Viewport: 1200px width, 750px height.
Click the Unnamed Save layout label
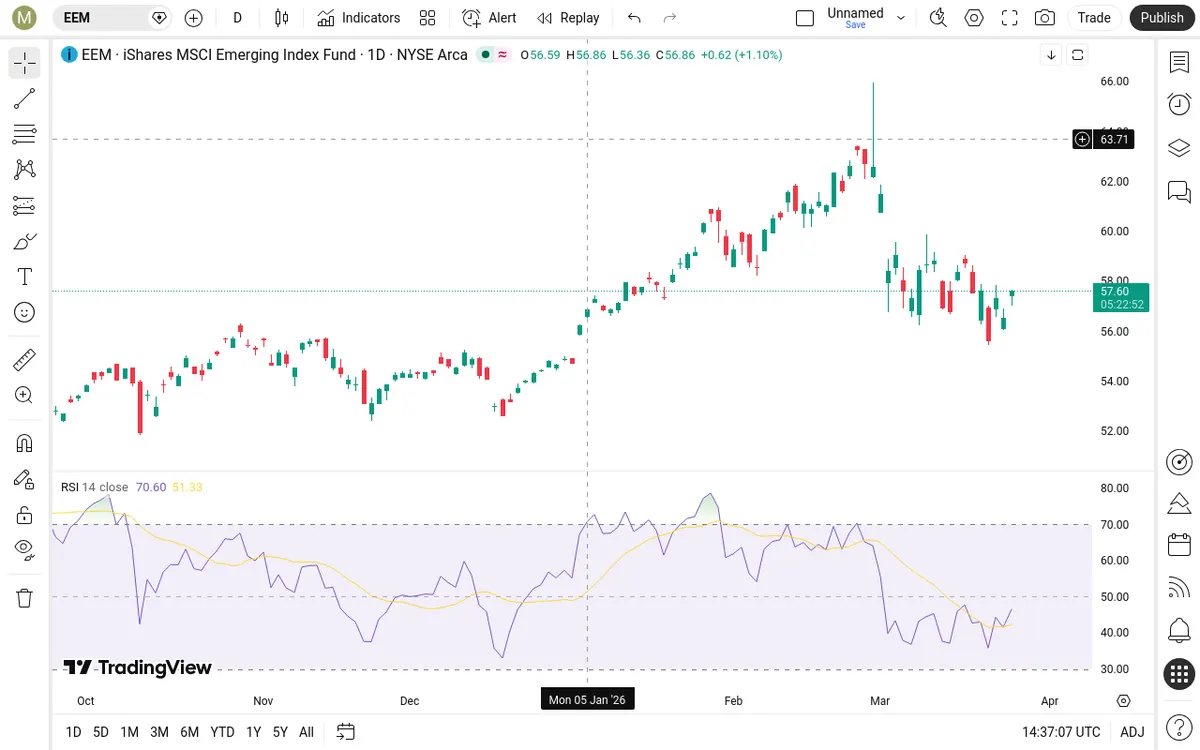(855, 18)
